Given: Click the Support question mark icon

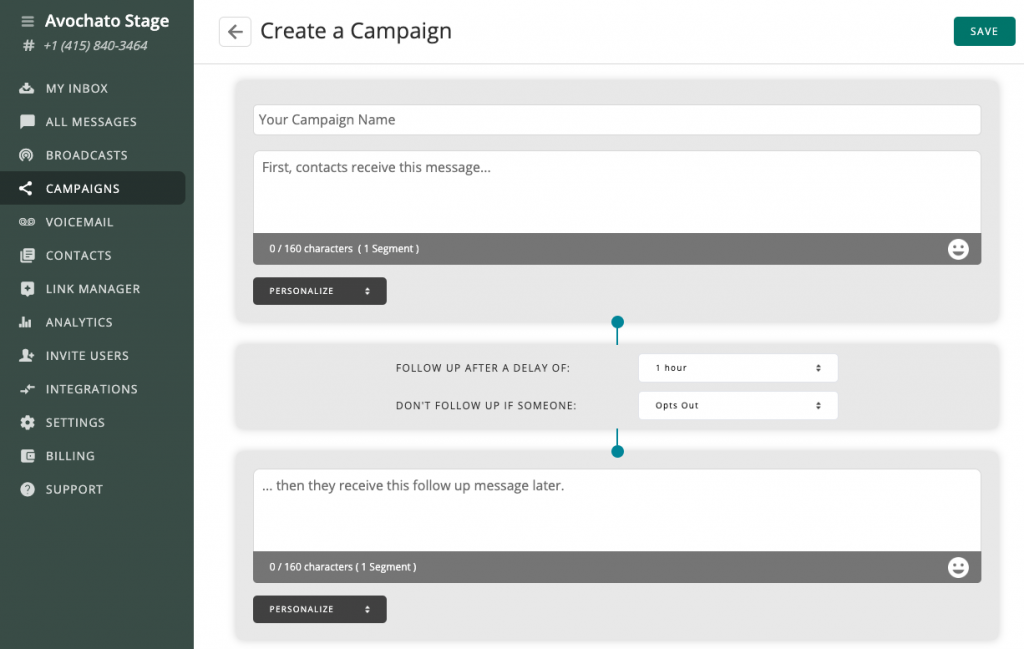Looking at the screenshot, I should point(27,490).
